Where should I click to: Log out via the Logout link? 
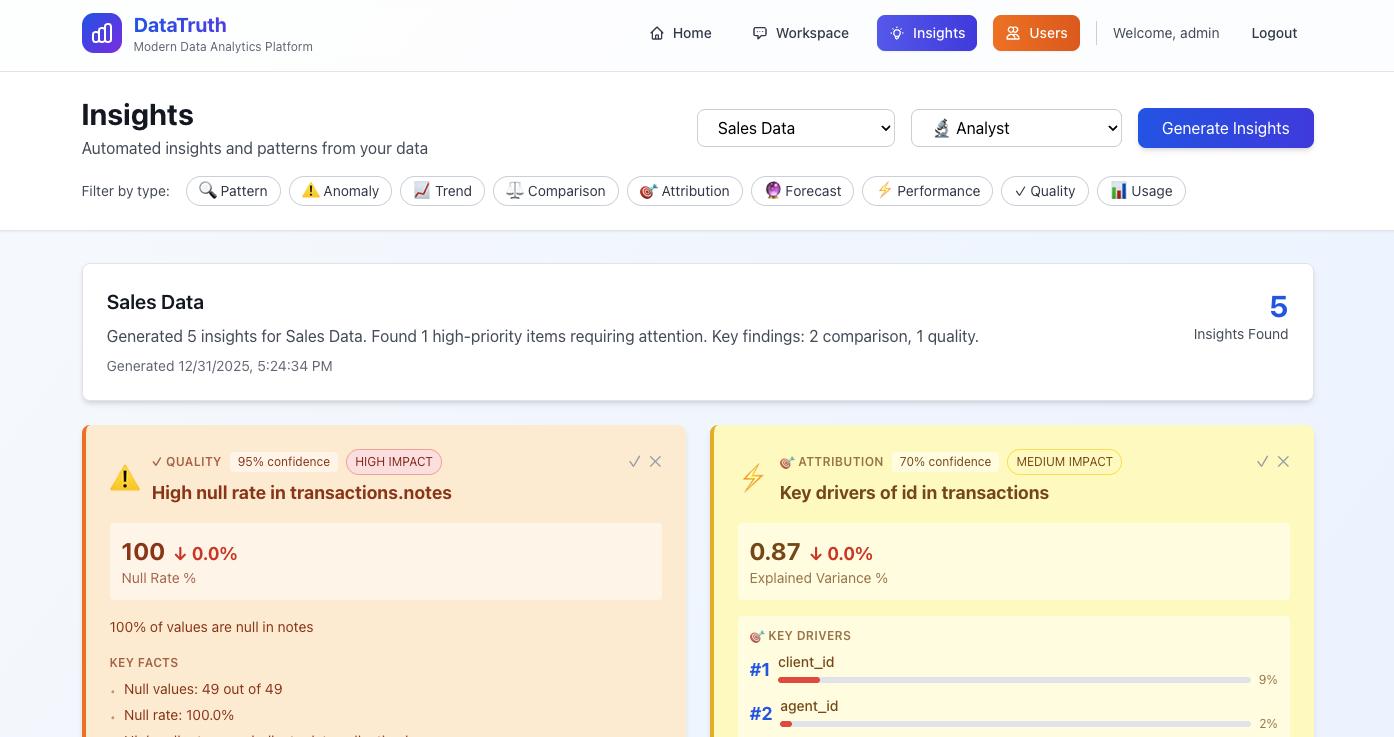(1274, 33)
